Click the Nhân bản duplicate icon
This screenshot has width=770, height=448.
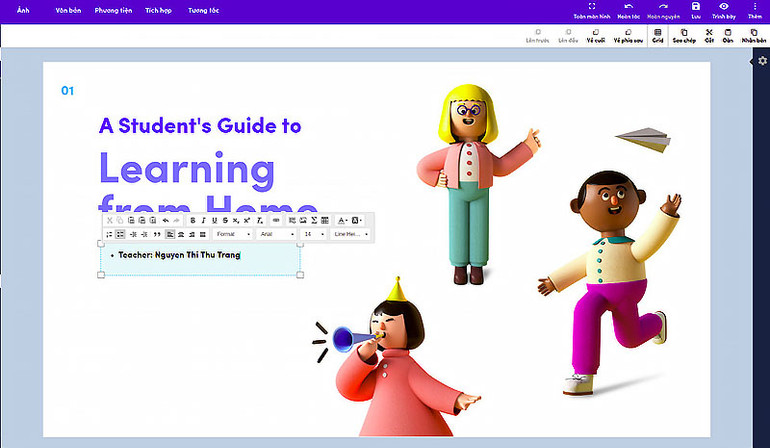point(754,37)
